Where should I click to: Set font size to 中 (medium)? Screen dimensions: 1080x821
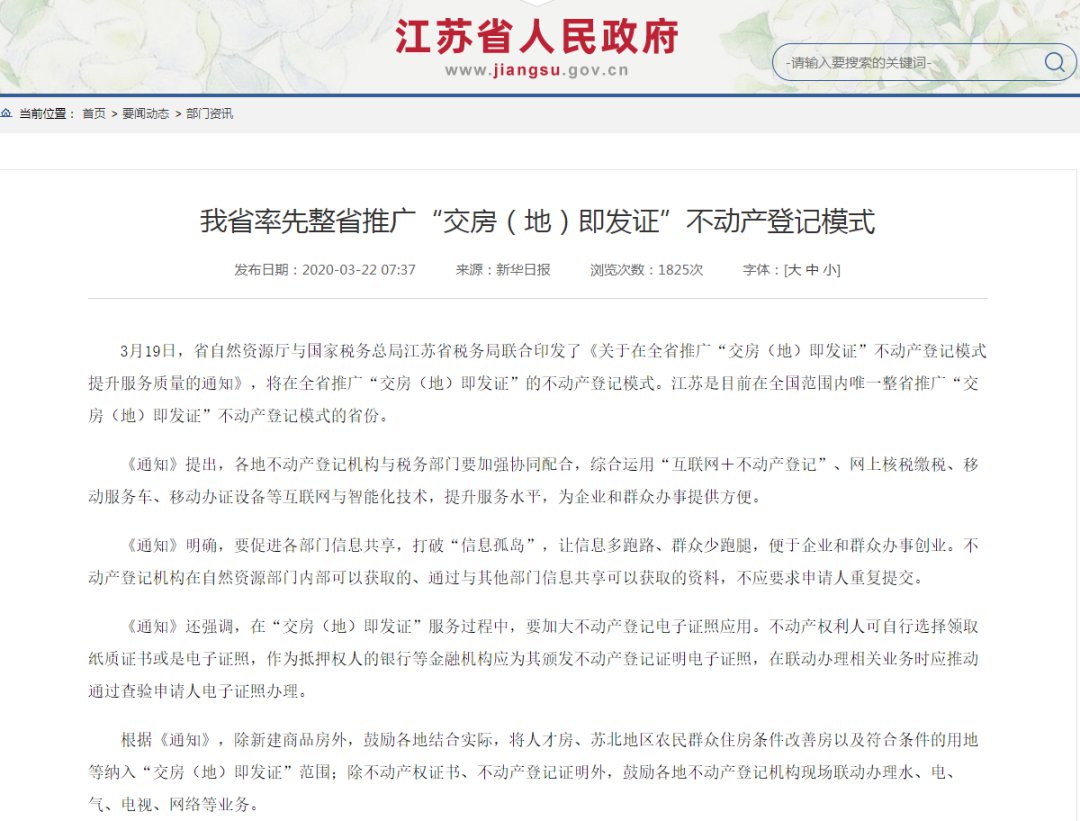[812, 270]
